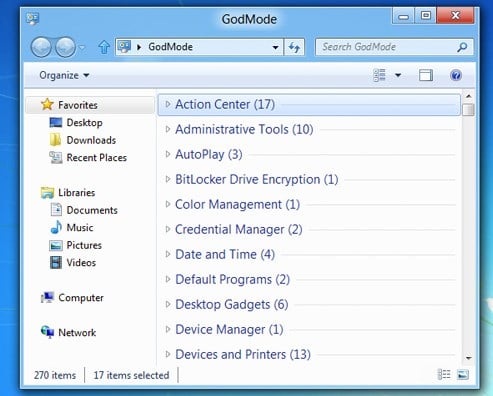Image resolution: width=493 pixels, height=396 pixels.
Task: Click scrollbar down arrow
Action: pos(468,358)
